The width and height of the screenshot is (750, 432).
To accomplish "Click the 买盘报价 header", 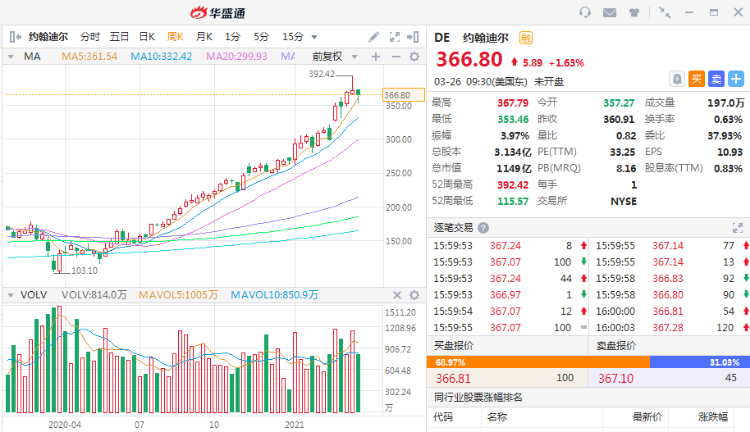I will [453, 345].
